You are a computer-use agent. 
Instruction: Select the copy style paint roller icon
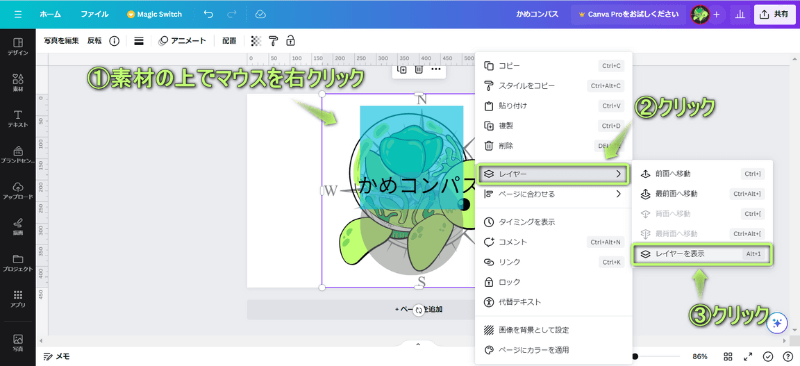[x=273, y=41]
